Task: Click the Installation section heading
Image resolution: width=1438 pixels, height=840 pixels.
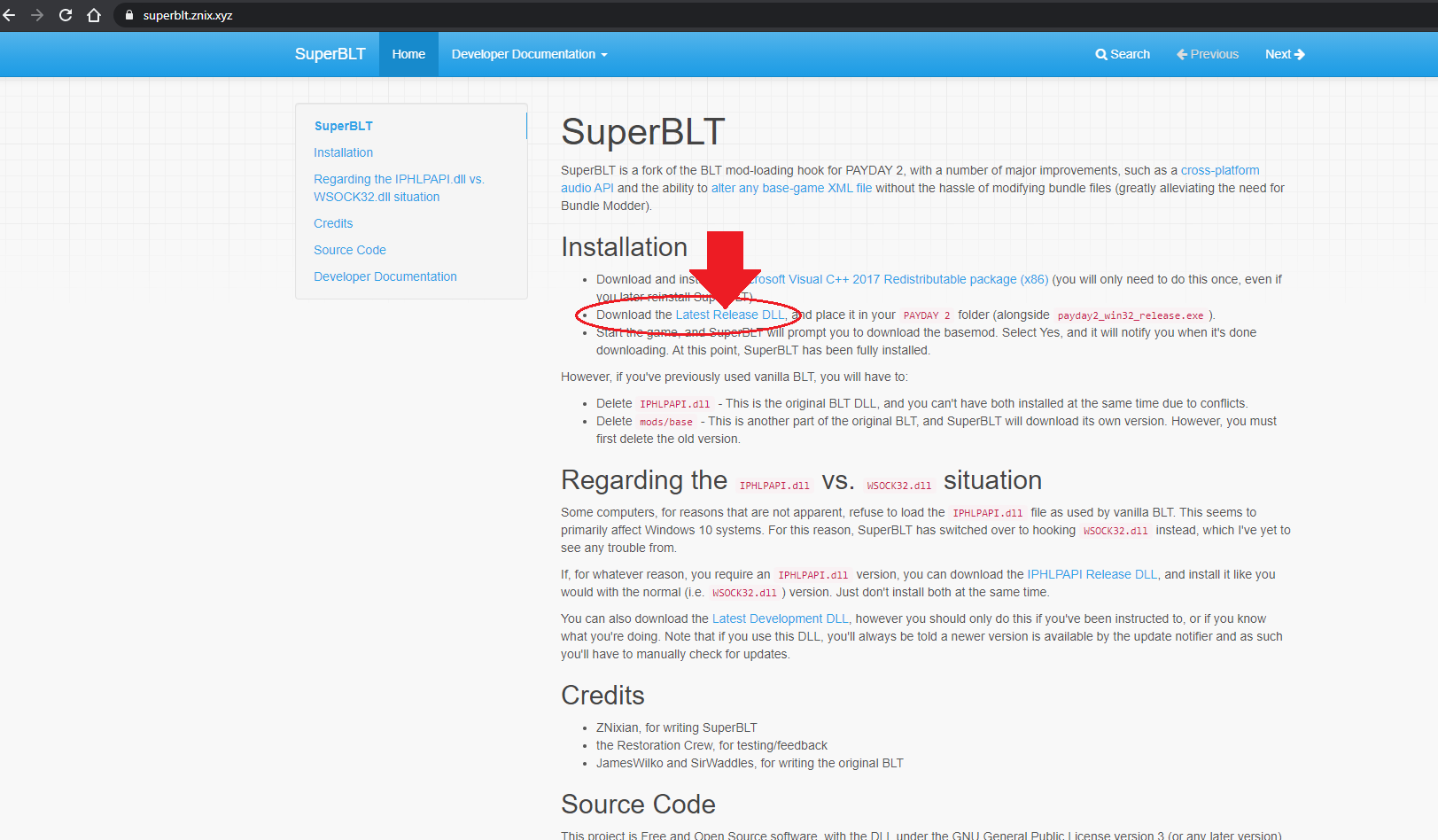Action: point(624,247)
